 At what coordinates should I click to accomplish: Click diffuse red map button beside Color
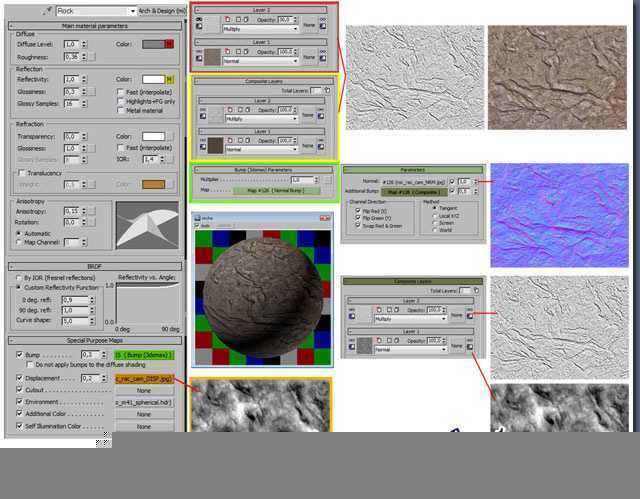169,44
